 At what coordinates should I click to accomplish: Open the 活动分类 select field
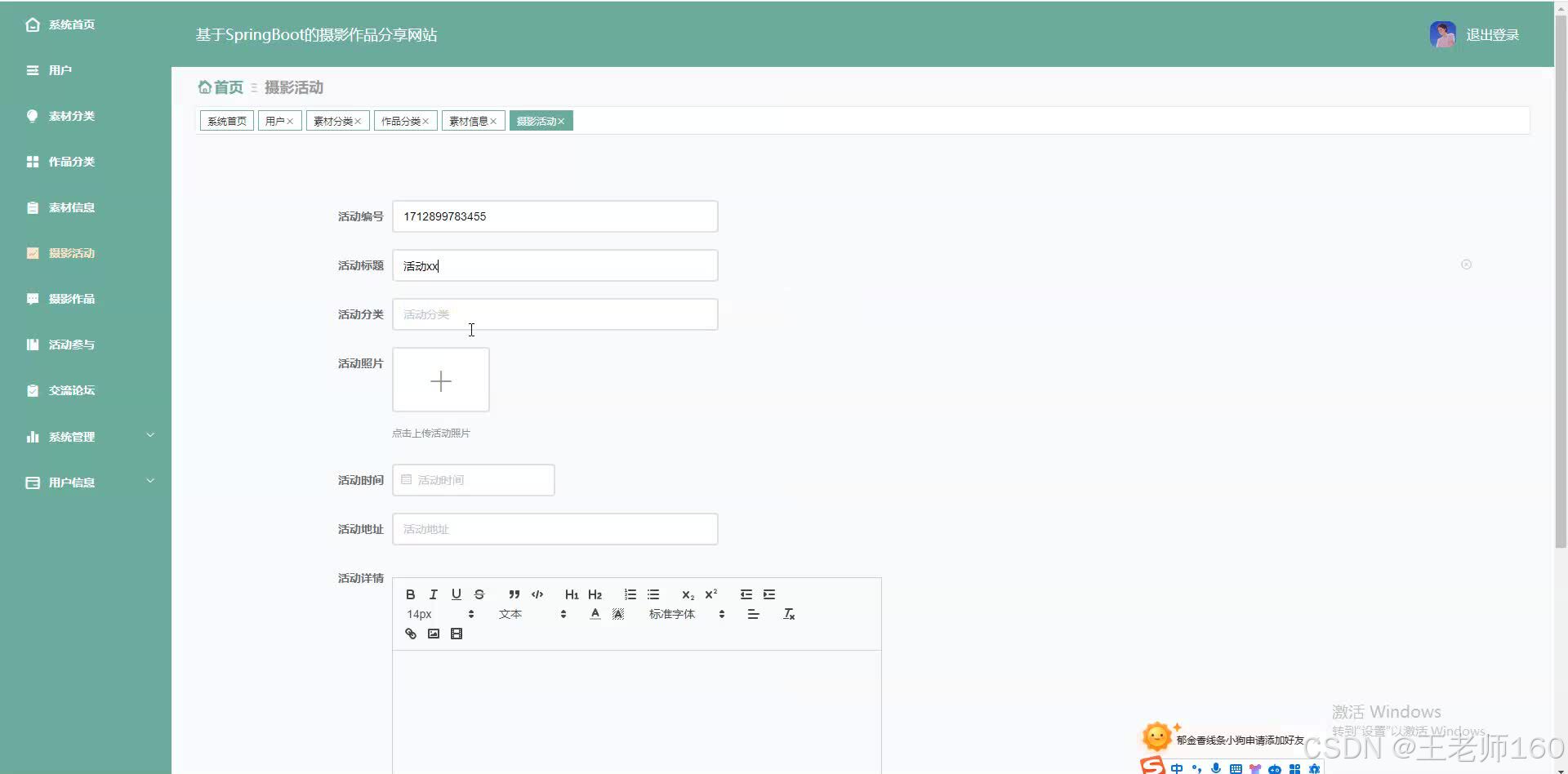[x=555, y=314]
